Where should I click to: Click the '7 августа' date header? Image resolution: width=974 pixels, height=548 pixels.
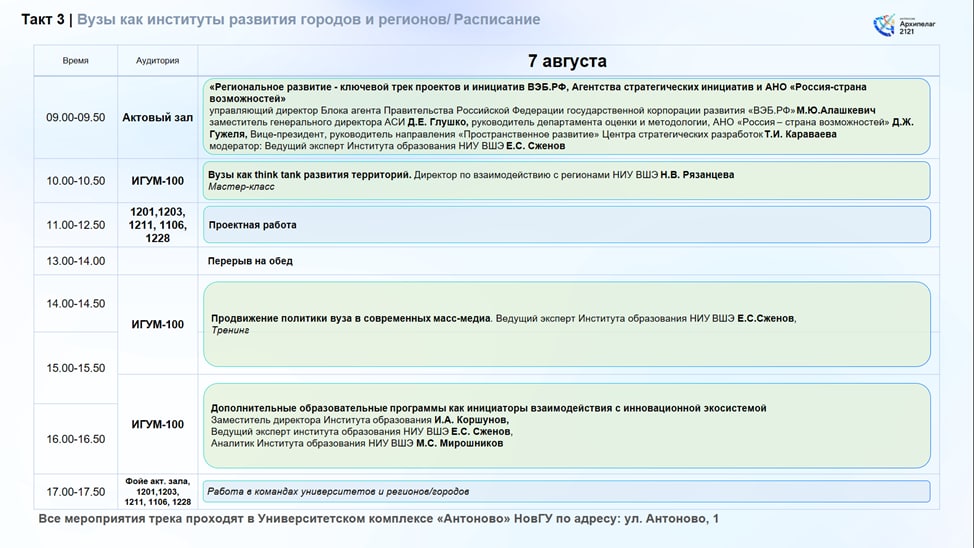click(x=567, y=61)
